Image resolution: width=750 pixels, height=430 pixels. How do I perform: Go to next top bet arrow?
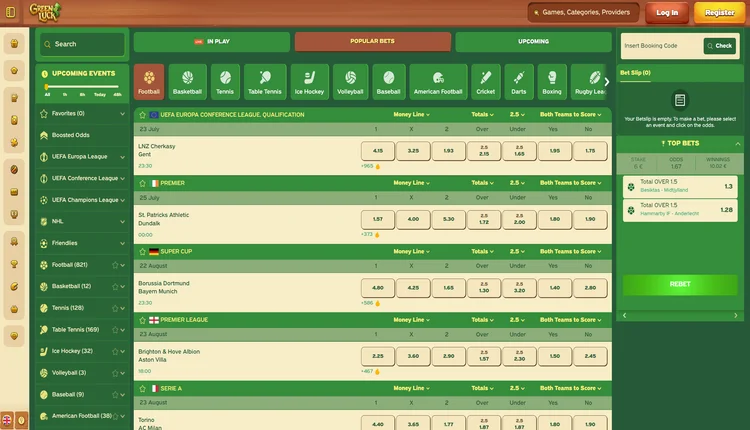736,315
